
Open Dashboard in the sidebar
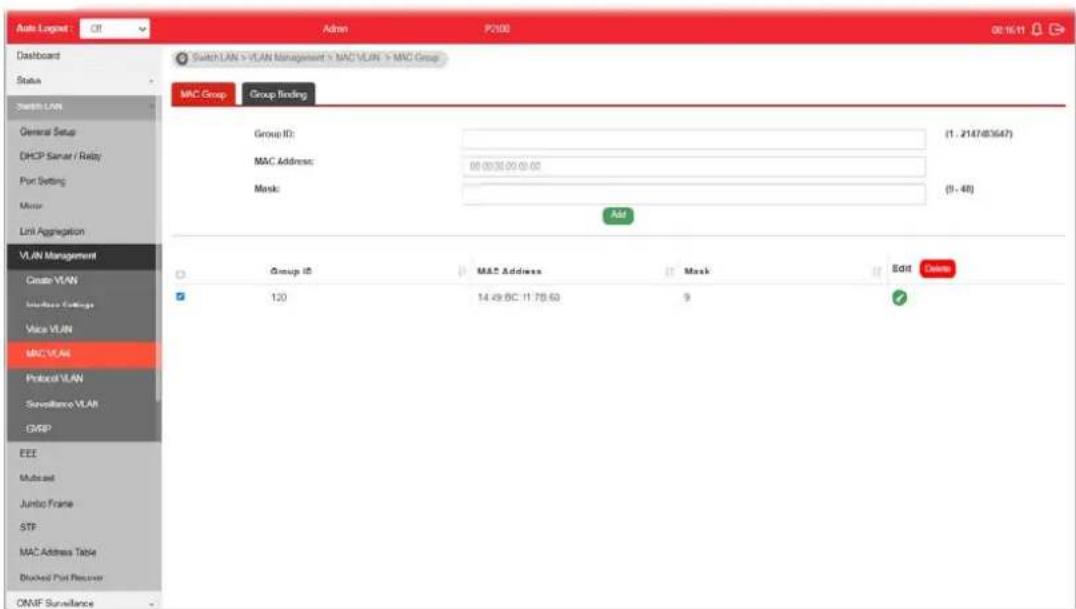38,56
